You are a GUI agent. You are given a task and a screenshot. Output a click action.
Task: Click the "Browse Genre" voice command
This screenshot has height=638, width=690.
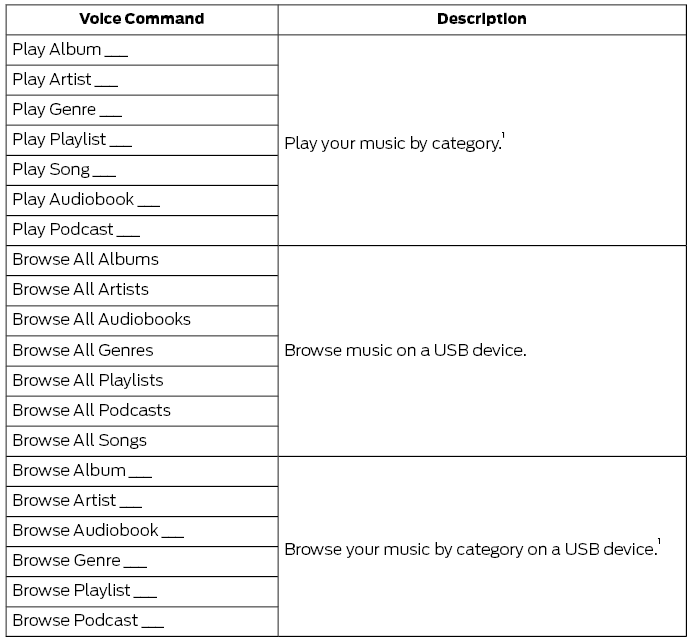pos(79,560)
